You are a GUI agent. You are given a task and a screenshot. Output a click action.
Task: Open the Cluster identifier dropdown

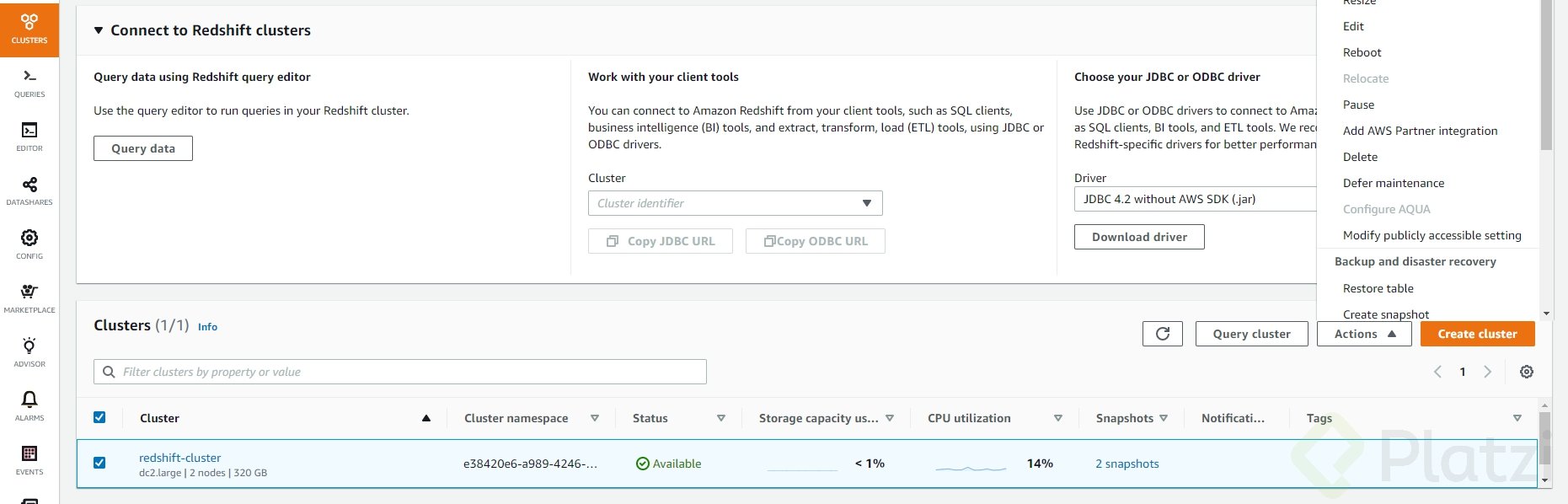click(735, 203)
